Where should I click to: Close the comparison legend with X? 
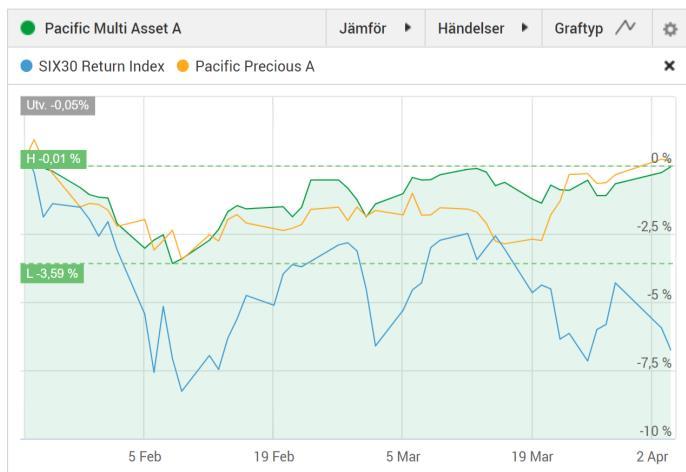tap(669, 66)
